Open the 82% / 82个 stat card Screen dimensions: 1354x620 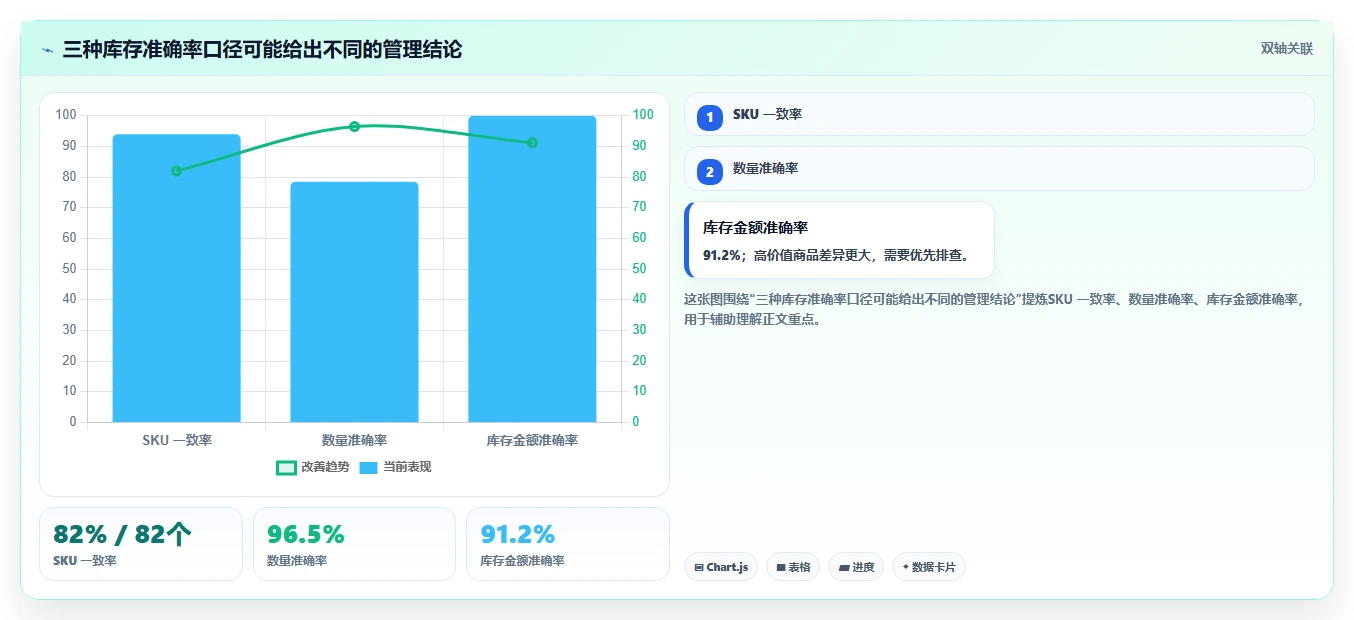141,544
